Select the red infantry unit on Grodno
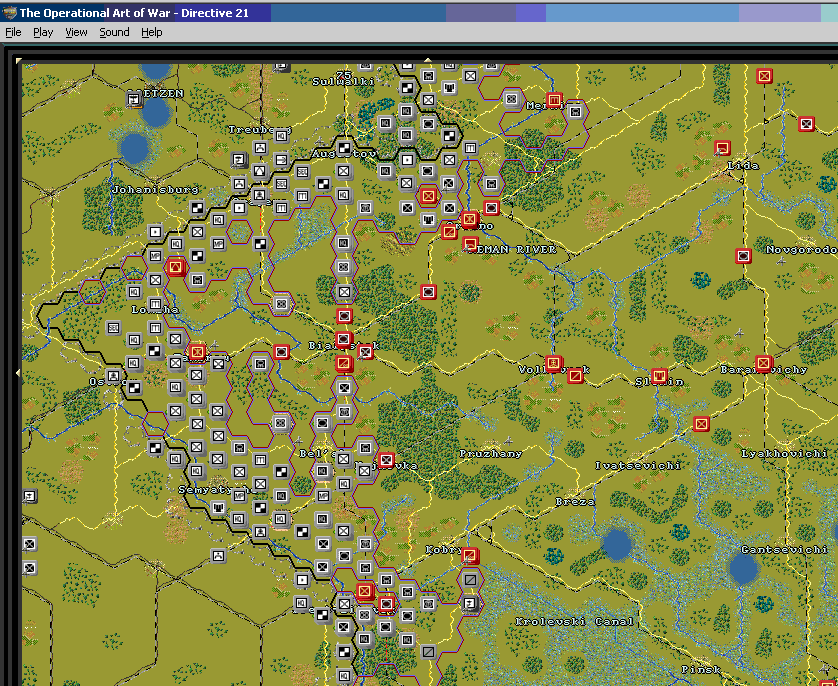 click(x=470, y=219)
